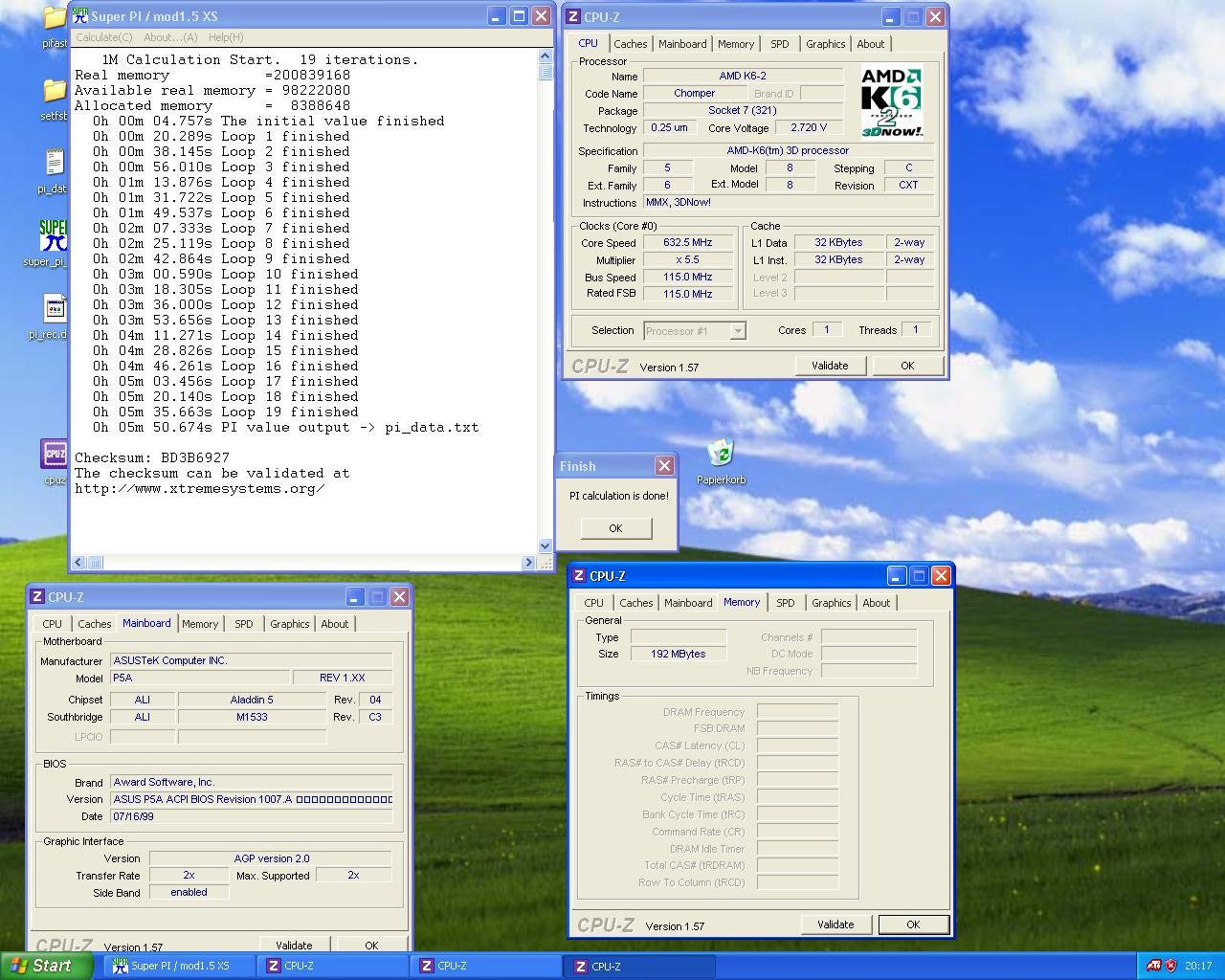This screenshot has width=1225, height=980.
Task: Confirm OK in the Finish dialog
Action: click(x=615, y=528)
